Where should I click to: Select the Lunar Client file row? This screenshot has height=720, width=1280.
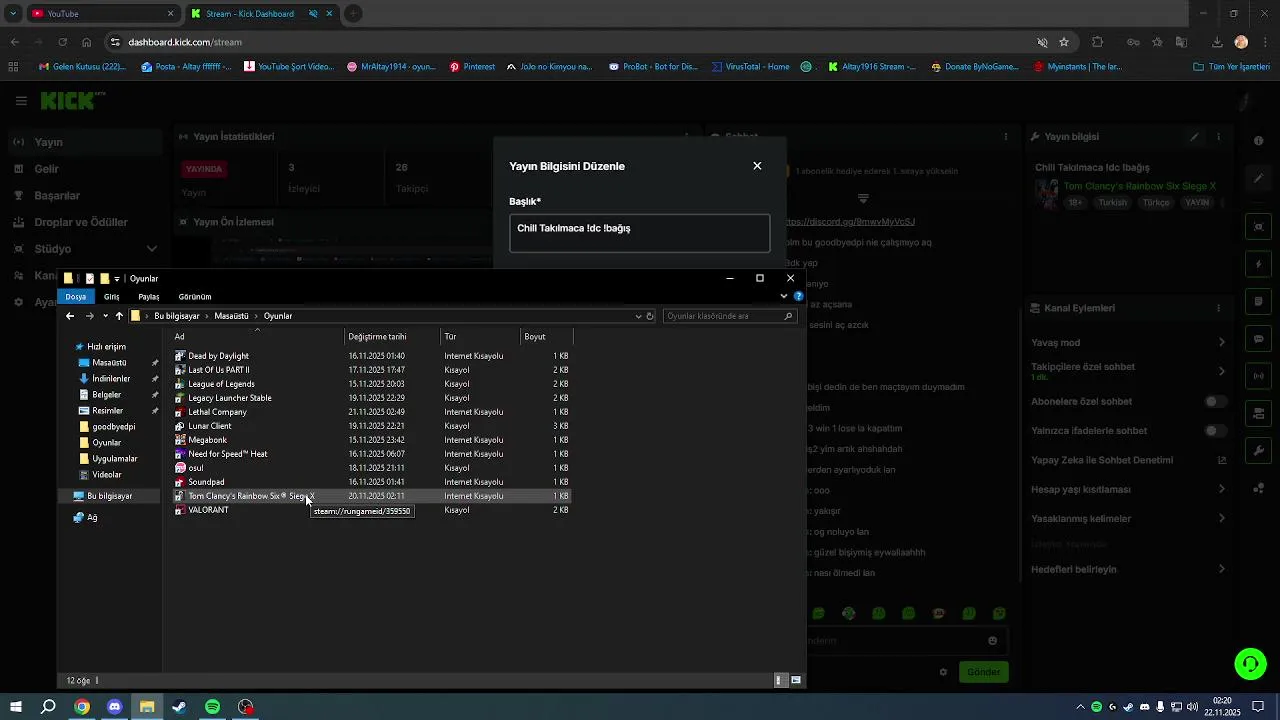[372, 426]
